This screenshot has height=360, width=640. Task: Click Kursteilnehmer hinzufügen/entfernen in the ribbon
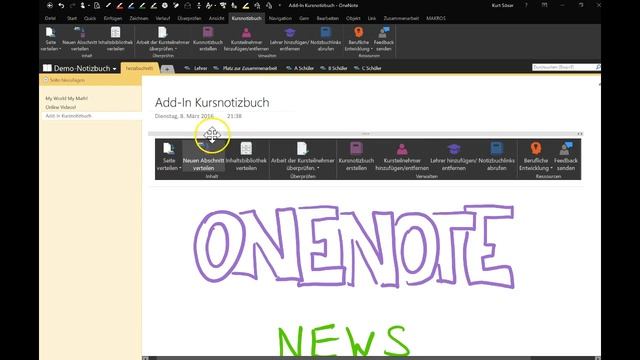(x=246, y=39)
